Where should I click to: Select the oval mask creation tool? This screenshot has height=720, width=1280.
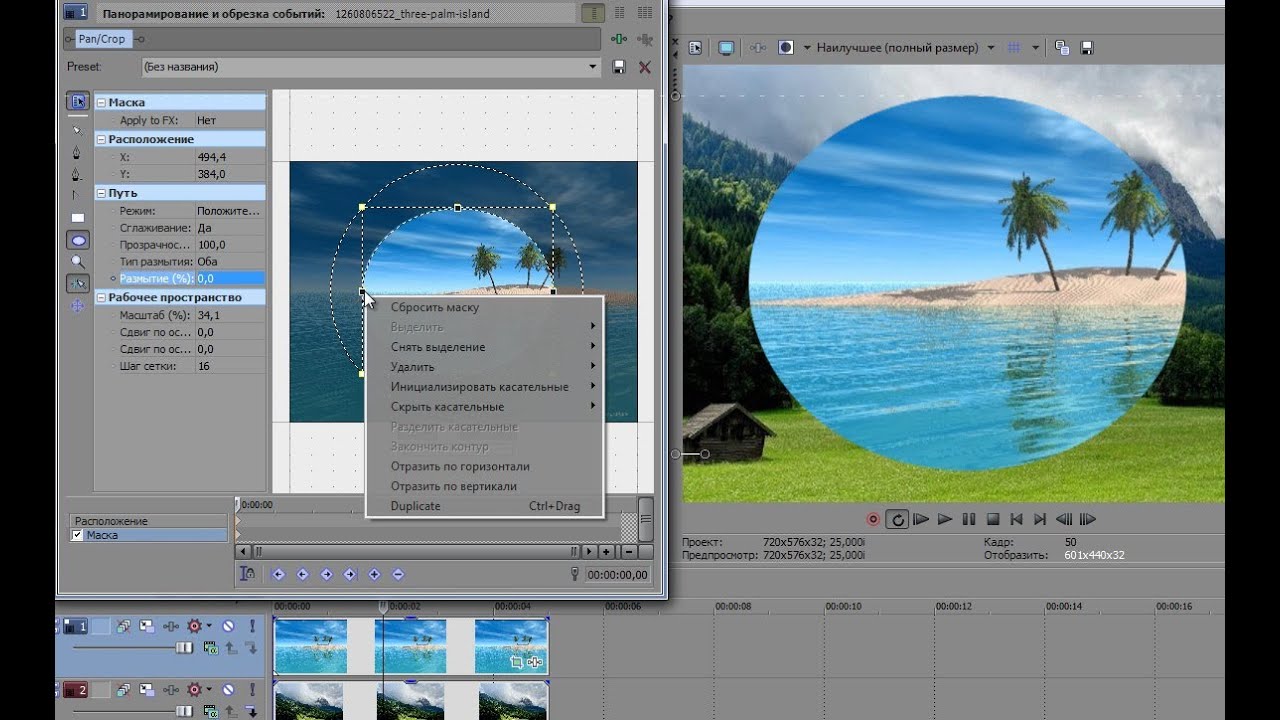[77, 240]
